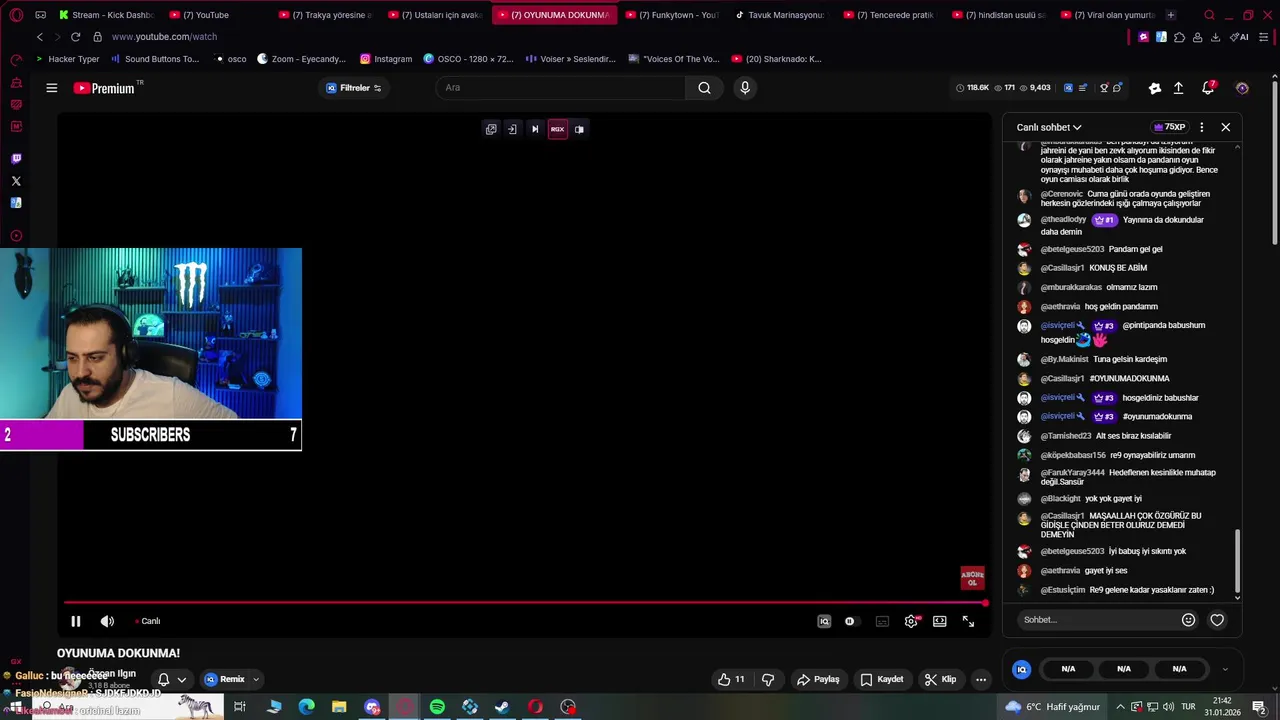Click the blue IQ badge below chat

tap(1021, 669)
